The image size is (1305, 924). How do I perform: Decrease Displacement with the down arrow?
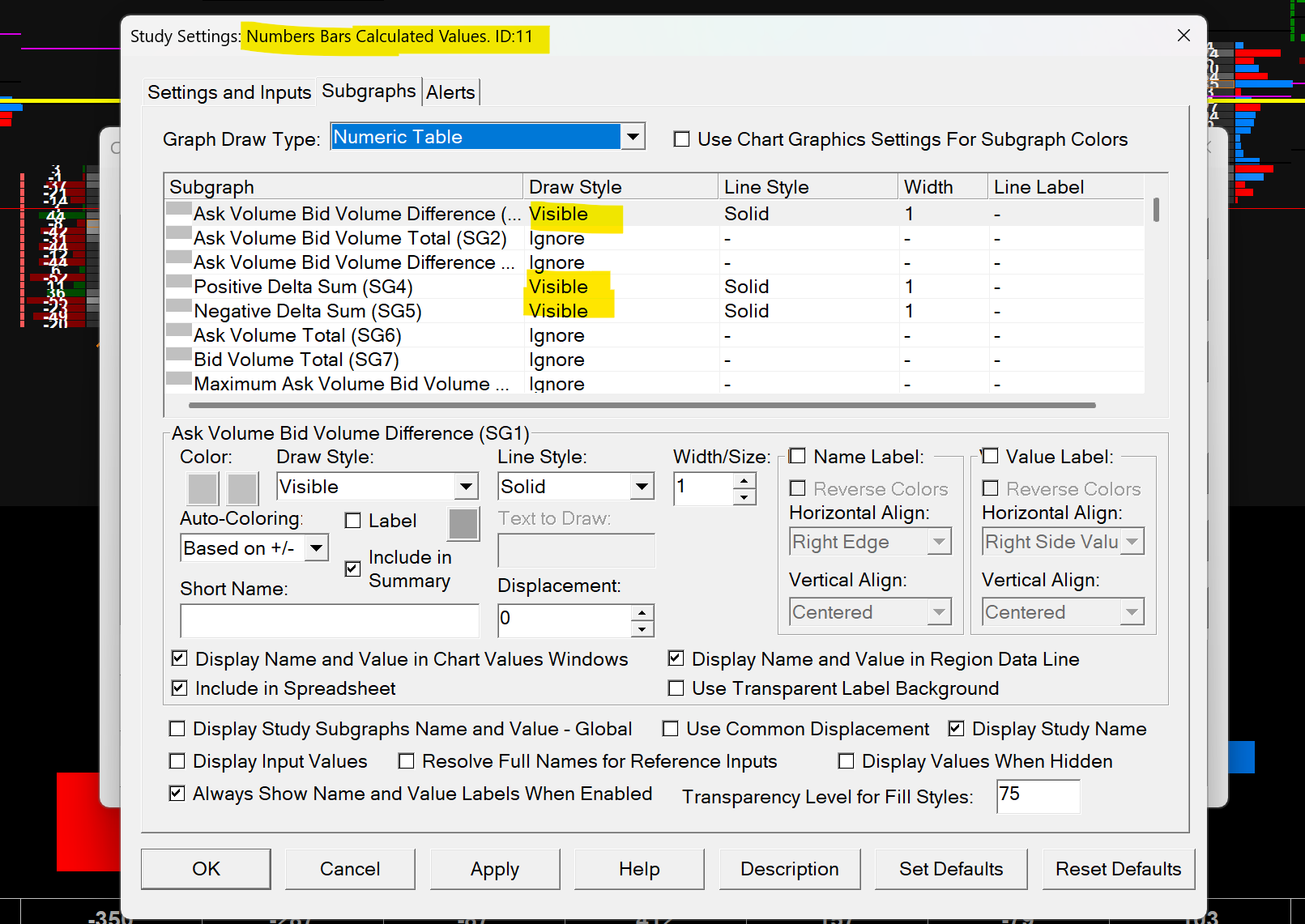[642, 629]
